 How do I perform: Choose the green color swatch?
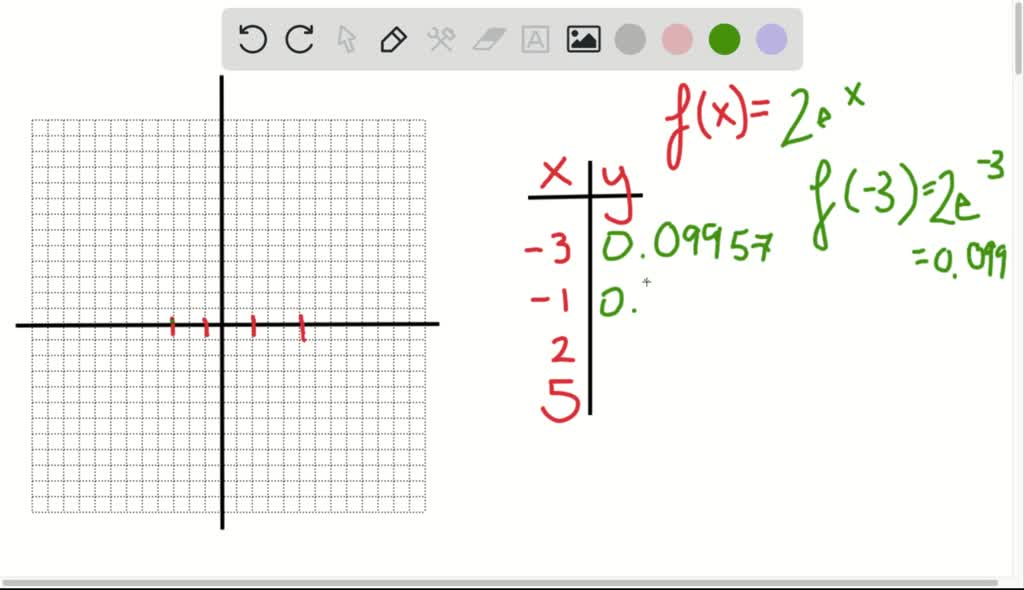point(724,39)
